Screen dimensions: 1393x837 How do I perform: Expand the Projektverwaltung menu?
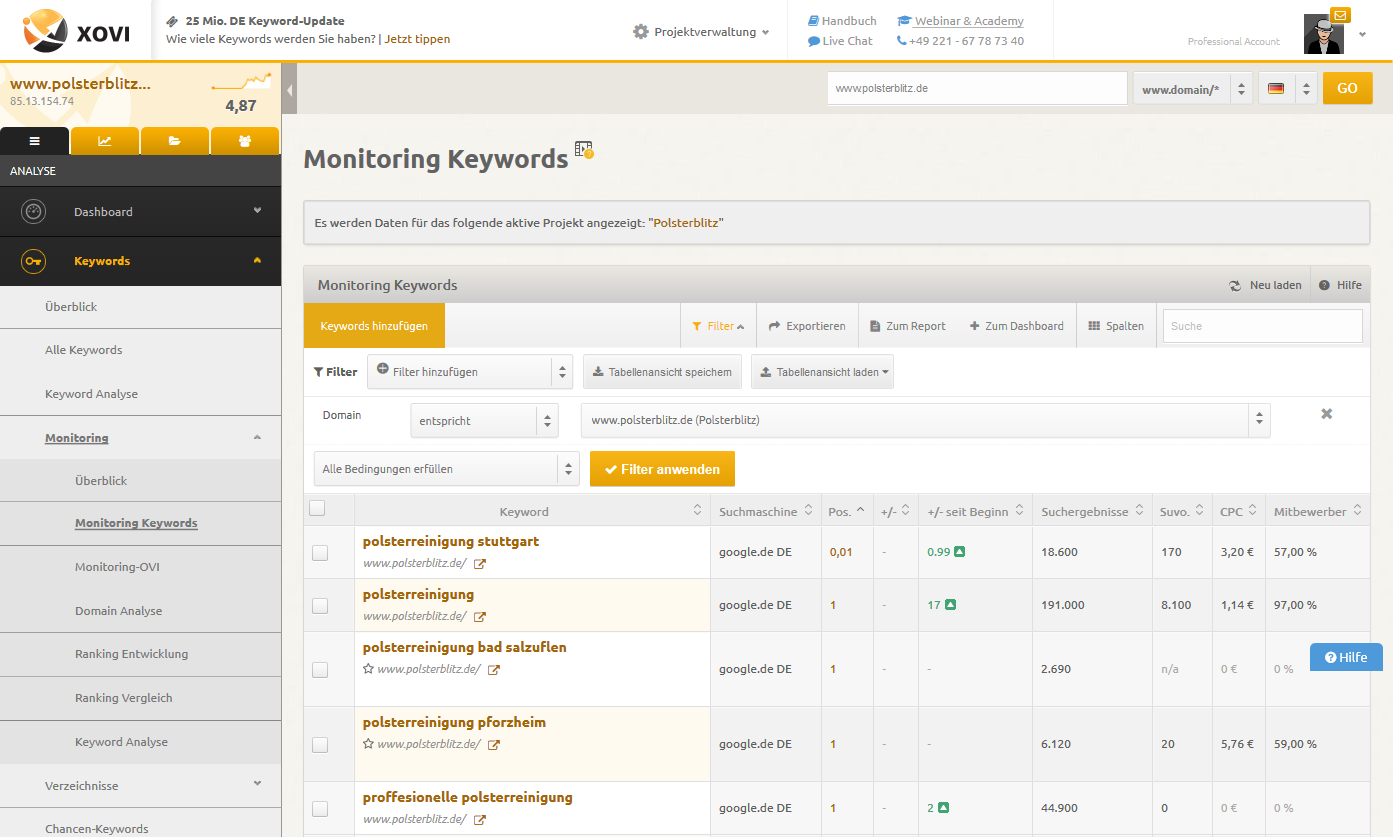pyautogui.click(x=701, y=32)
